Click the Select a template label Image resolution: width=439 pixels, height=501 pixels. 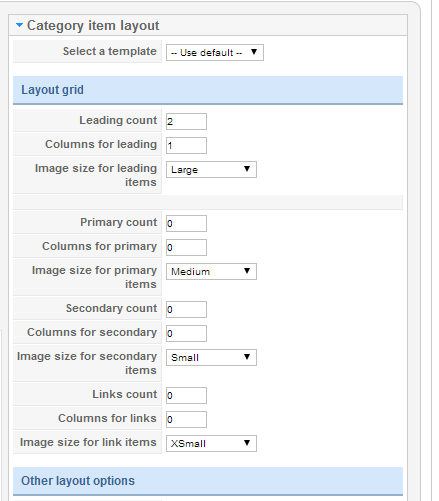(x=110, y=51)
